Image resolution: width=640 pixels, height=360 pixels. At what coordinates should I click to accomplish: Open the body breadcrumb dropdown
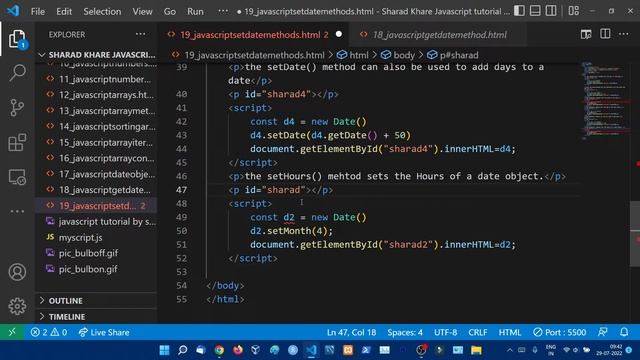click(x=398, y=55)
